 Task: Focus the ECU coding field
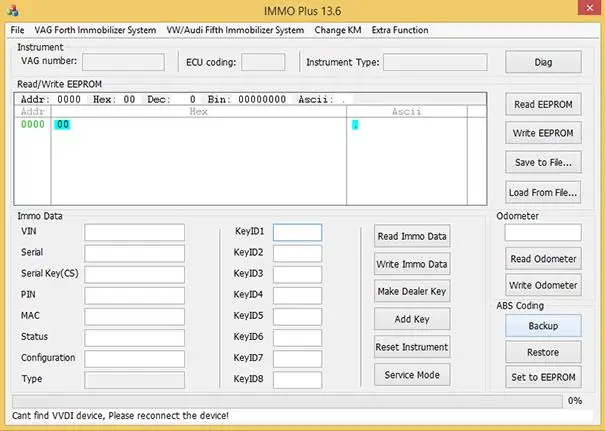pos(263,62)
